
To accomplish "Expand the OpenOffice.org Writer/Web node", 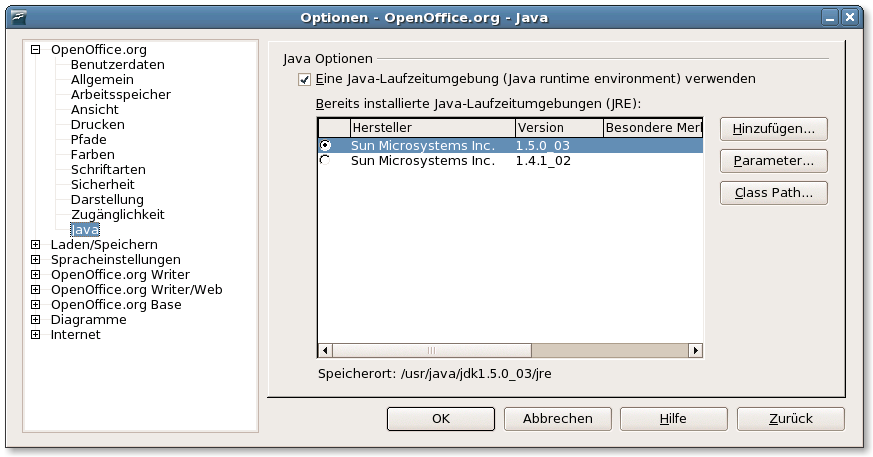I will coord(36,289).
